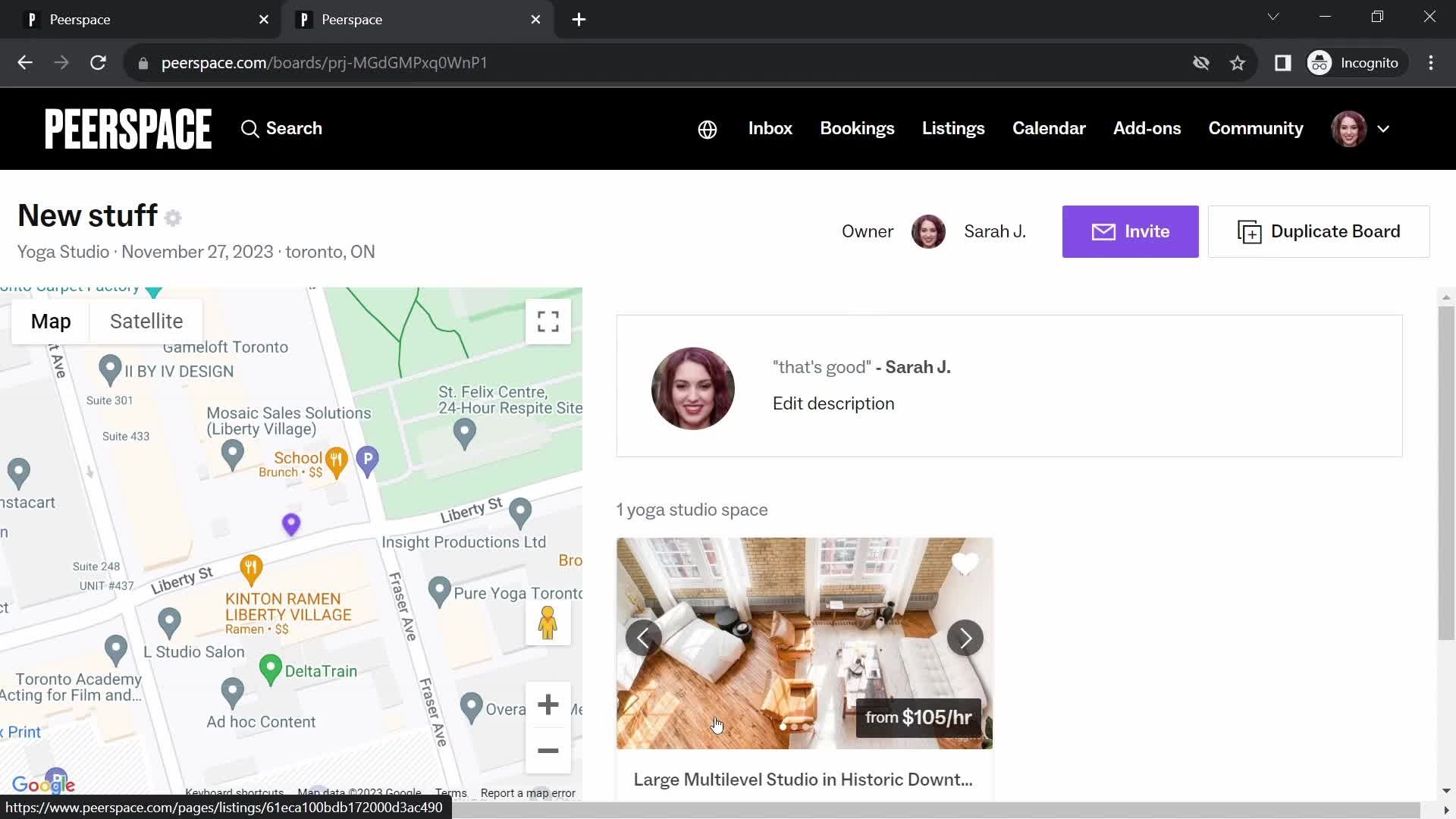The image size is (1456, 819).
Task: Click the Invite button
Action: point(1131,231)
